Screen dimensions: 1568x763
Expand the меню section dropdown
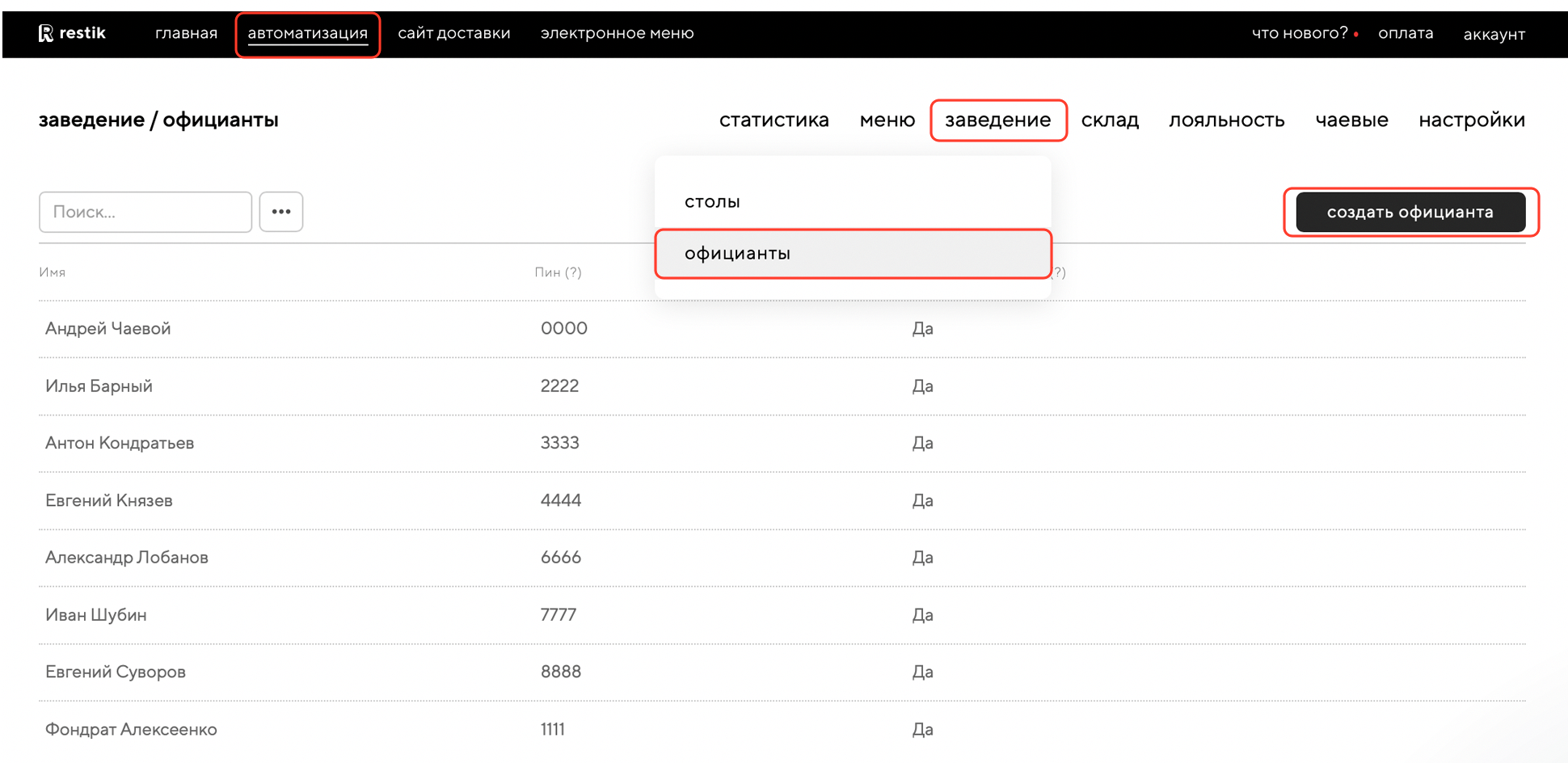click(887, 120)
